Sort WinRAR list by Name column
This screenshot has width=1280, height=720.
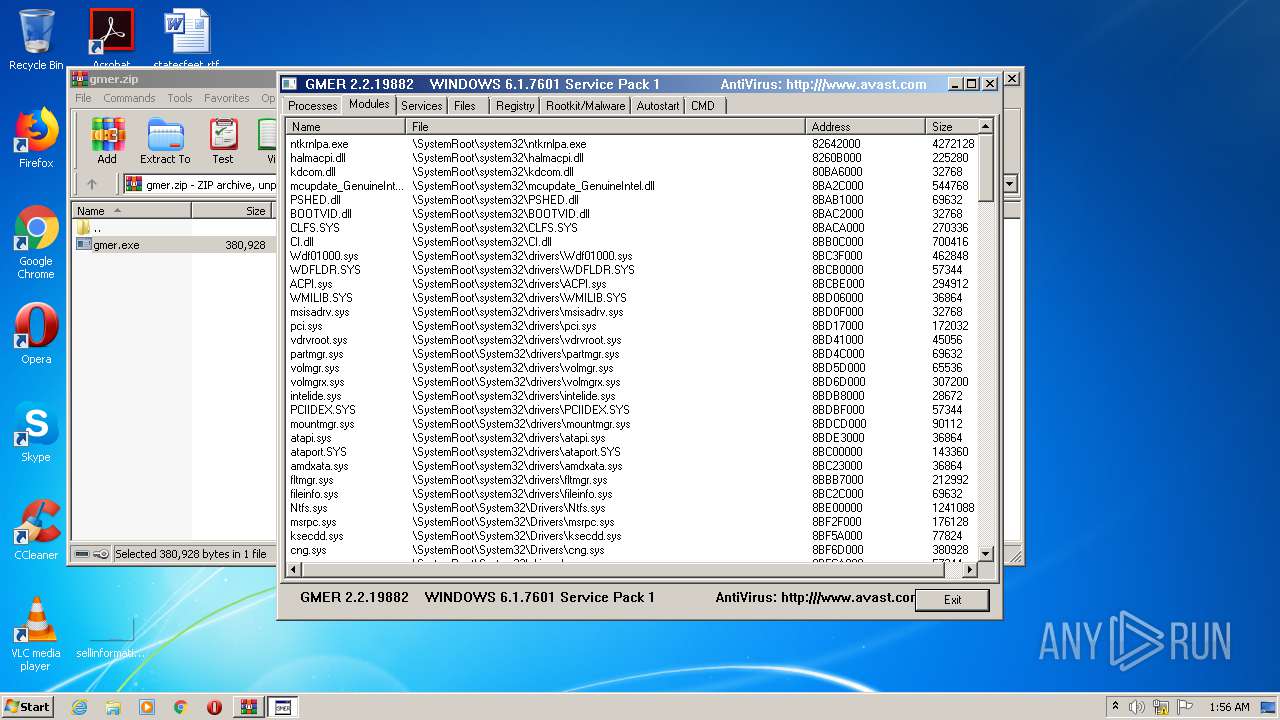pyautogui.click(x=132, y=211)
